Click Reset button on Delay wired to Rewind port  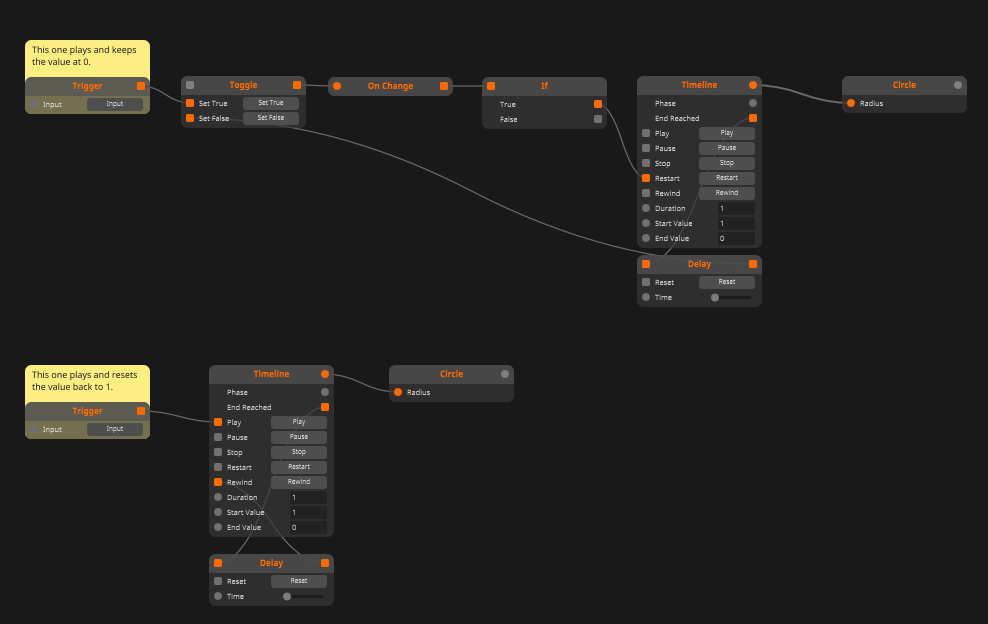pos(298,581)
